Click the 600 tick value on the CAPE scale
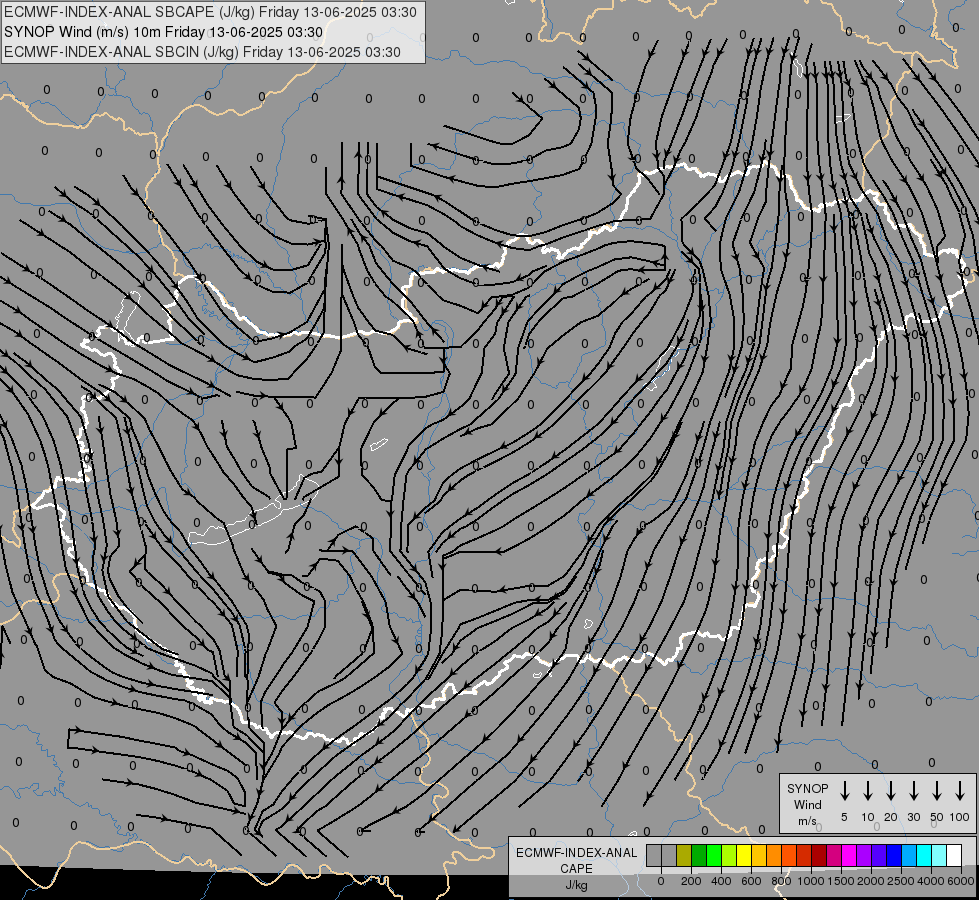The height and width of the screenshot is (900, 979). [751, 881]
